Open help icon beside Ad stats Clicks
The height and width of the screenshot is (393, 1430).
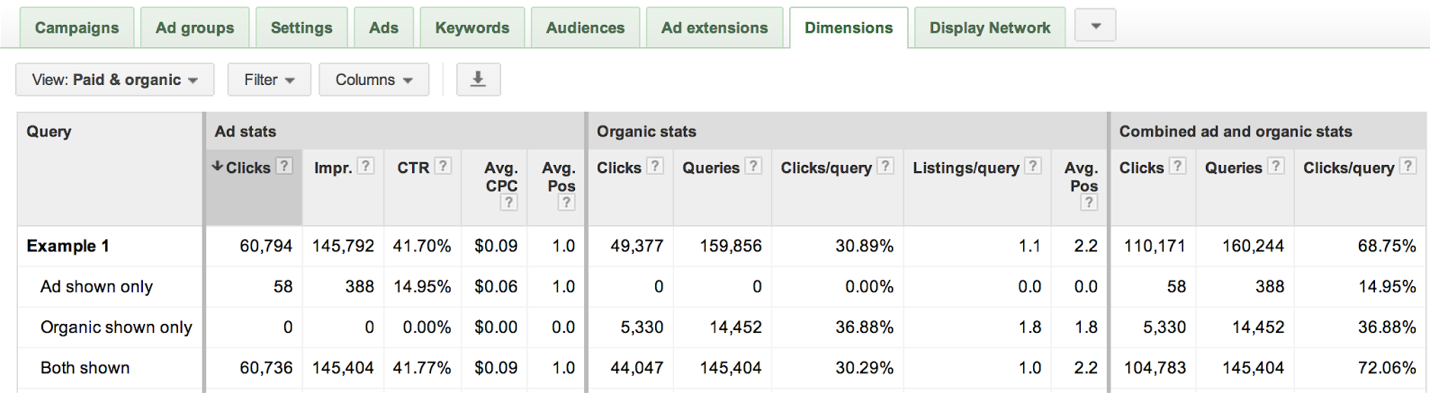tap(284, 167)
